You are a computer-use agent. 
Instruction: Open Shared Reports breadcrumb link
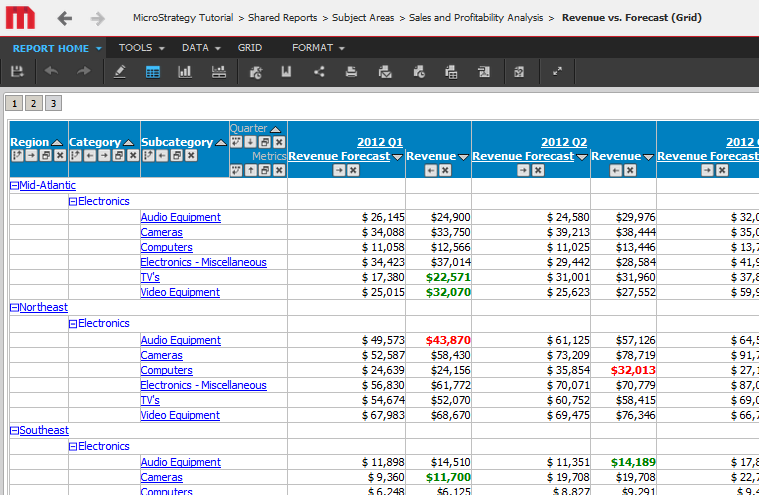tap(283, 18)
